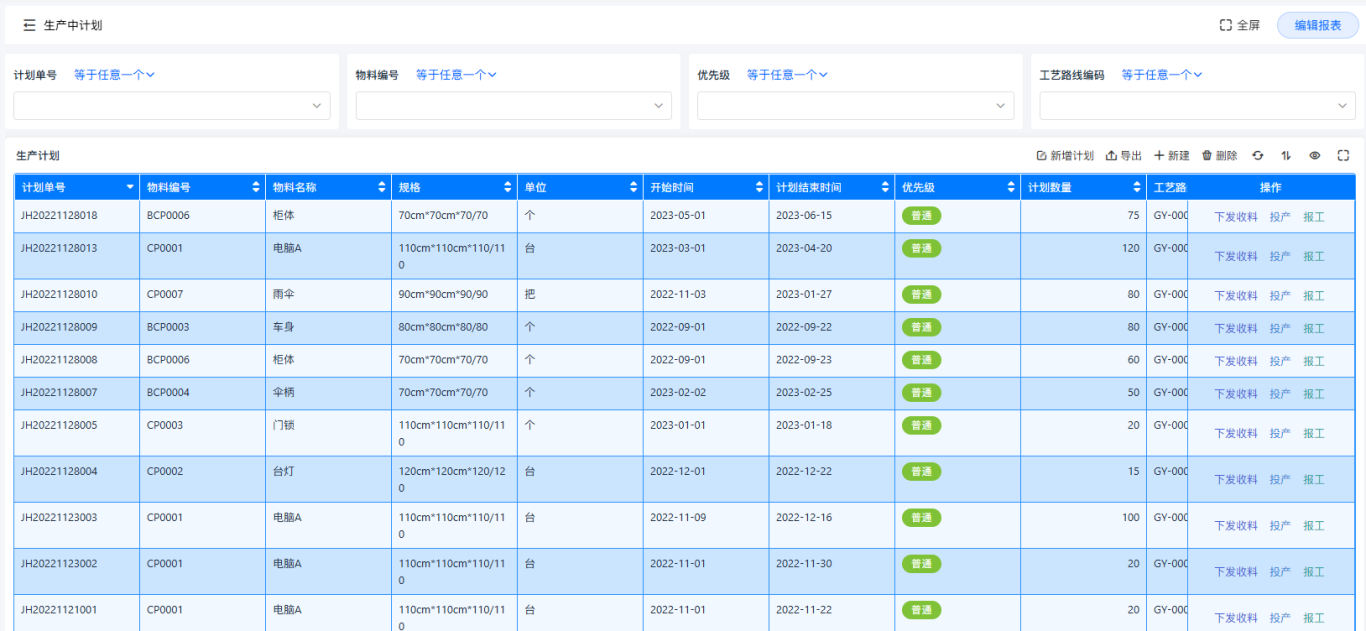Select plan number JH20221128013
Screen dimensions: 1366x631
tap(59, 248)
